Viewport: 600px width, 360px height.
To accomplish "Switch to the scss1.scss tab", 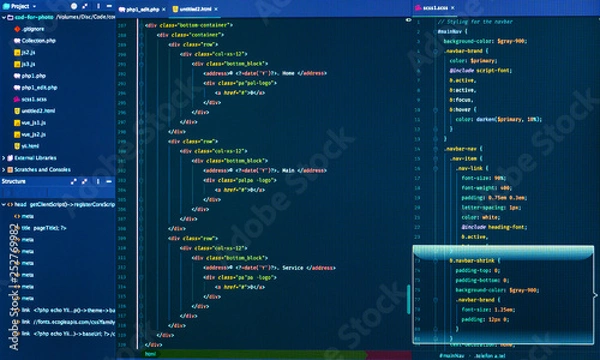I will 435,8.
